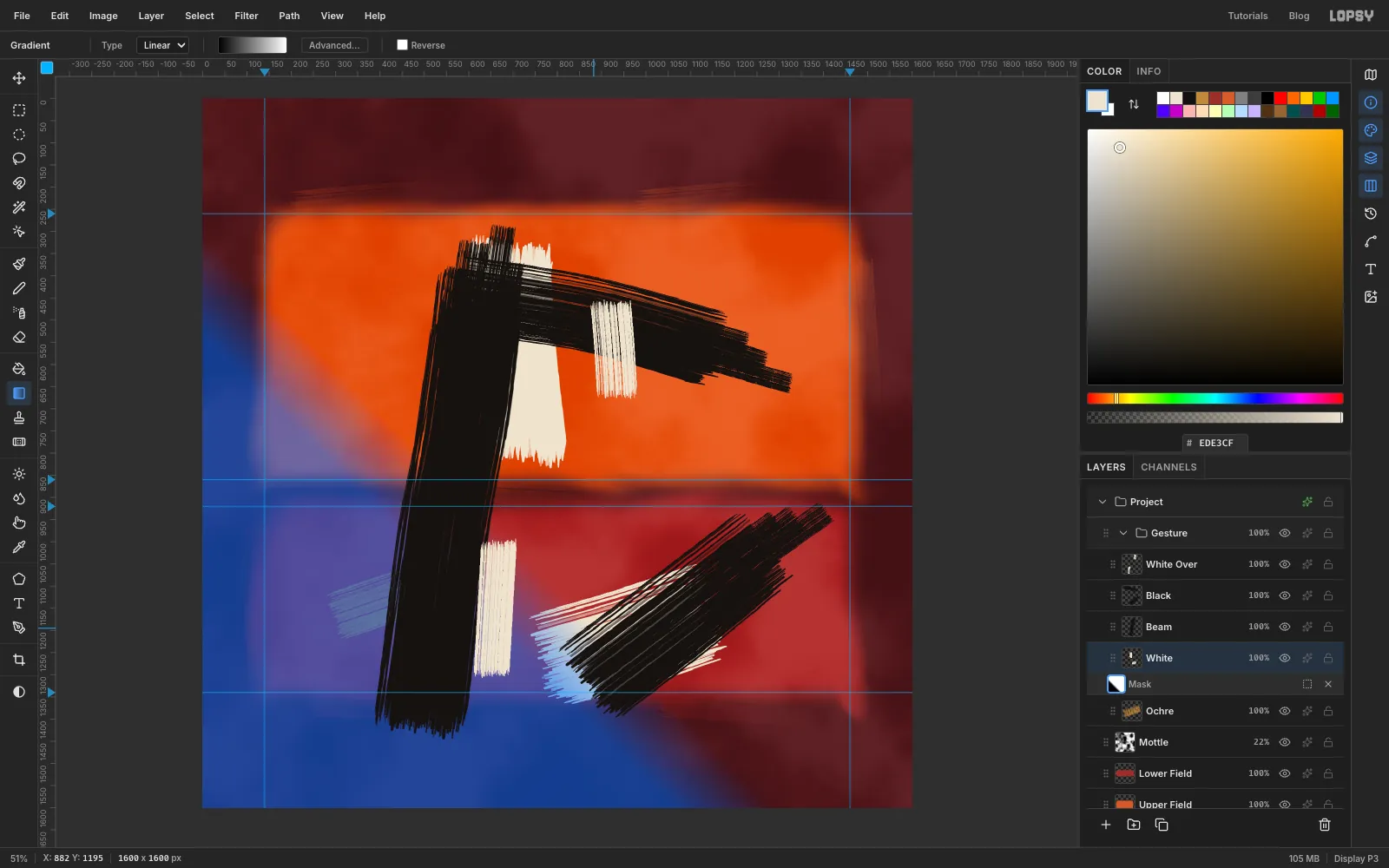Select the Rectangular Marquee tool
This screenshot has height=868, width=1389.
19,110
